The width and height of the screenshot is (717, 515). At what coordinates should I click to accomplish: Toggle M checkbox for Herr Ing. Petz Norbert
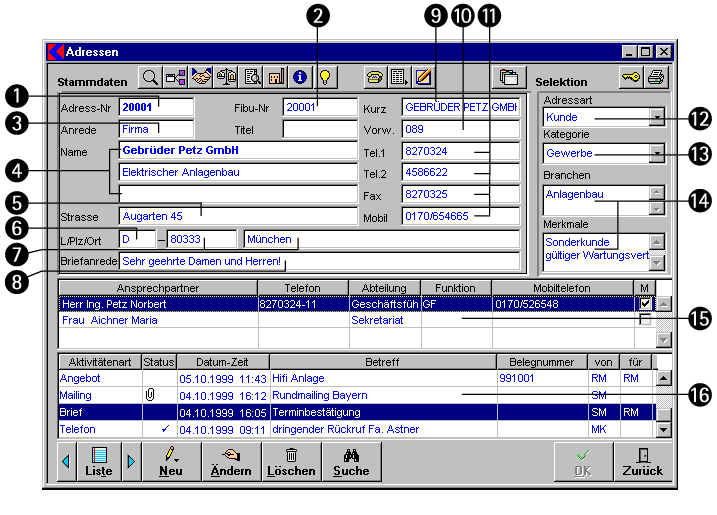pyautogui.click(x=646, y=303)
